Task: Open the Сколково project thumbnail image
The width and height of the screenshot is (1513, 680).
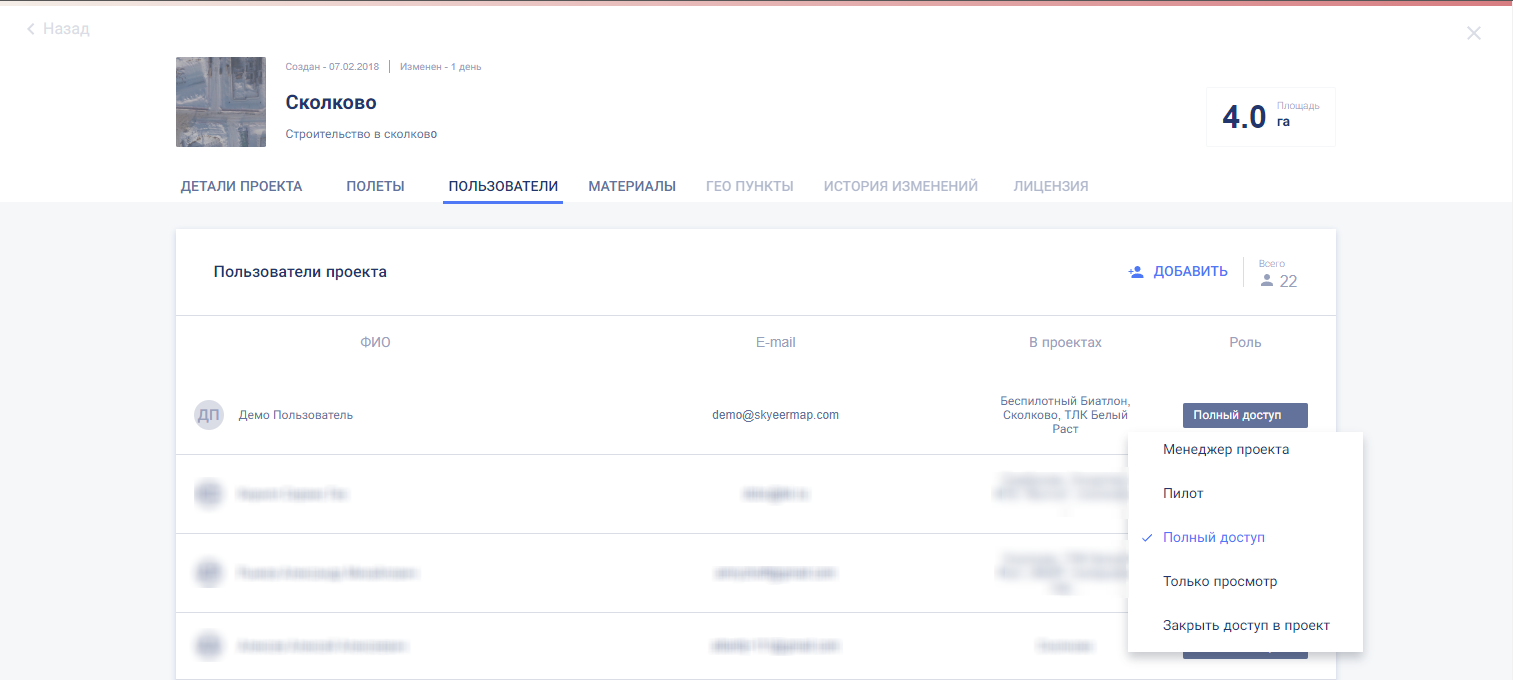Action: pos(221,102)
